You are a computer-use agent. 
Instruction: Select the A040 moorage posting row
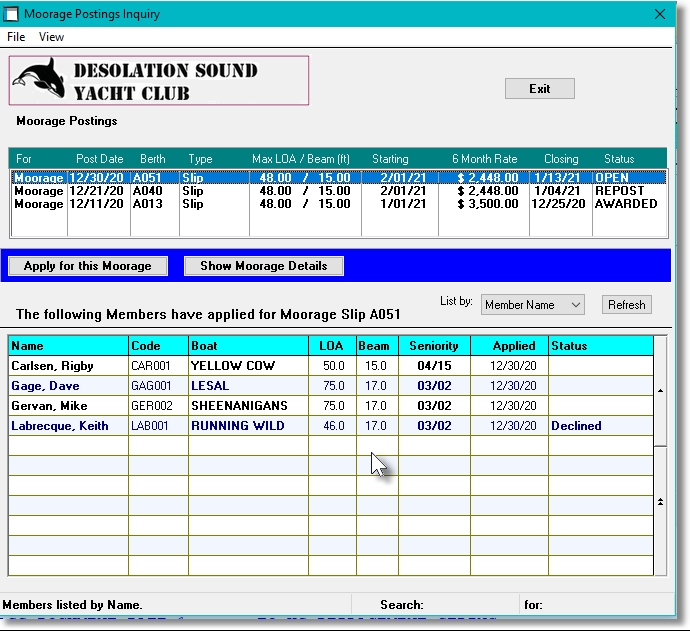338,191
